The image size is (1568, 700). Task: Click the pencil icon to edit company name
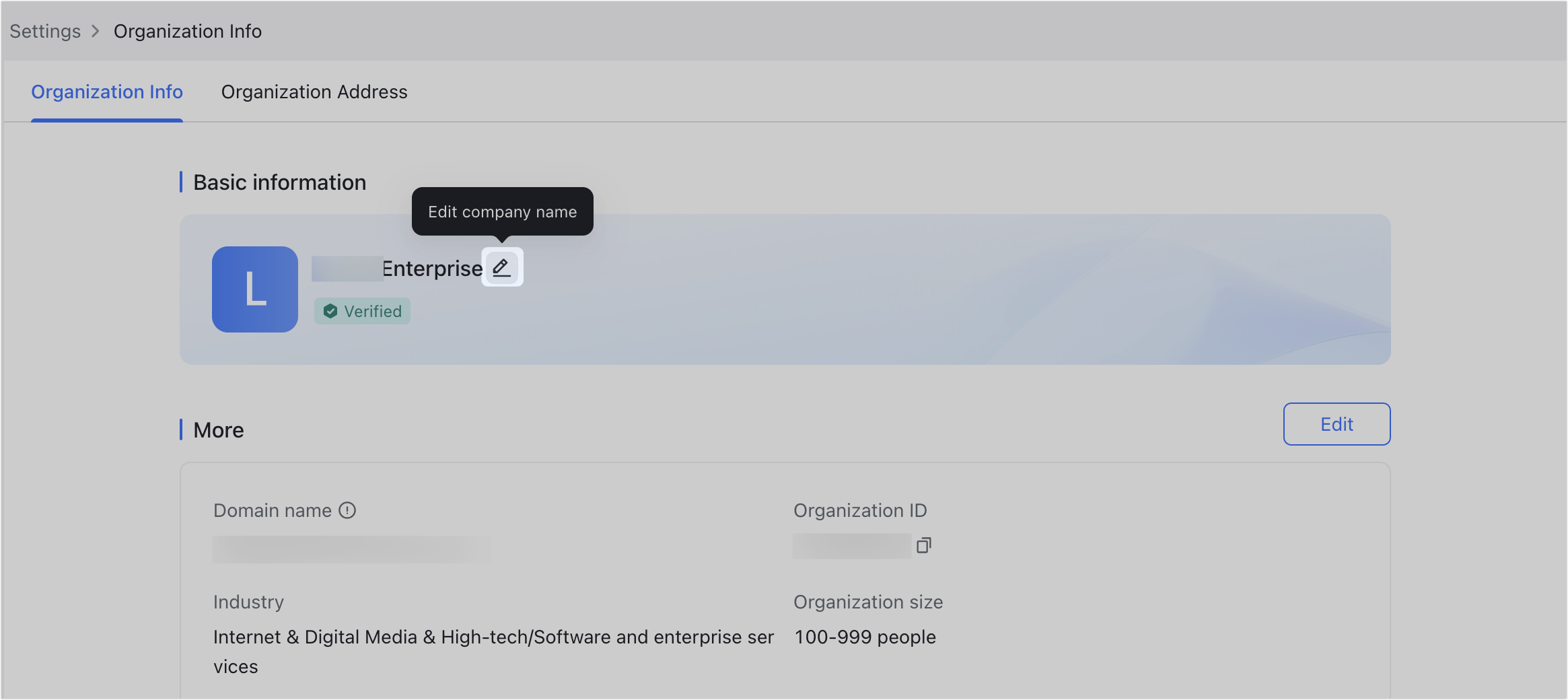(x=501, y=268)
